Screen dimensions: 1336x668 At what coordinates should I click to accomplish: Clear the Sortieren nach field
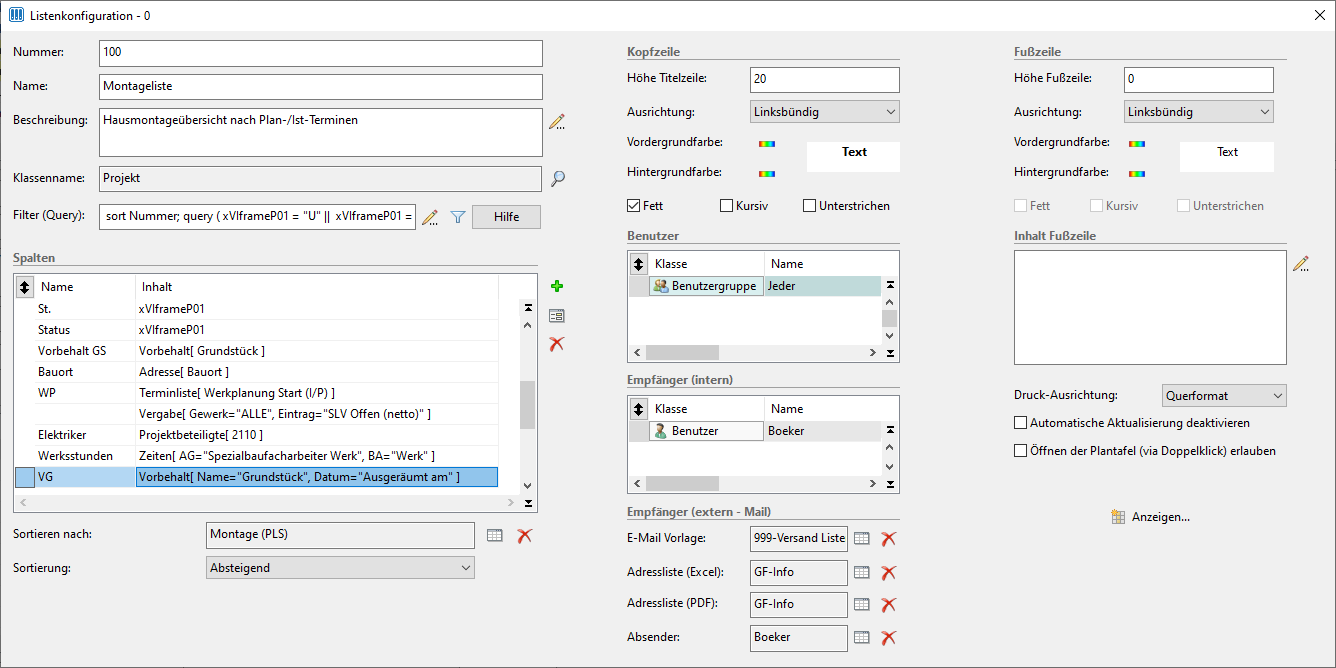524,536
